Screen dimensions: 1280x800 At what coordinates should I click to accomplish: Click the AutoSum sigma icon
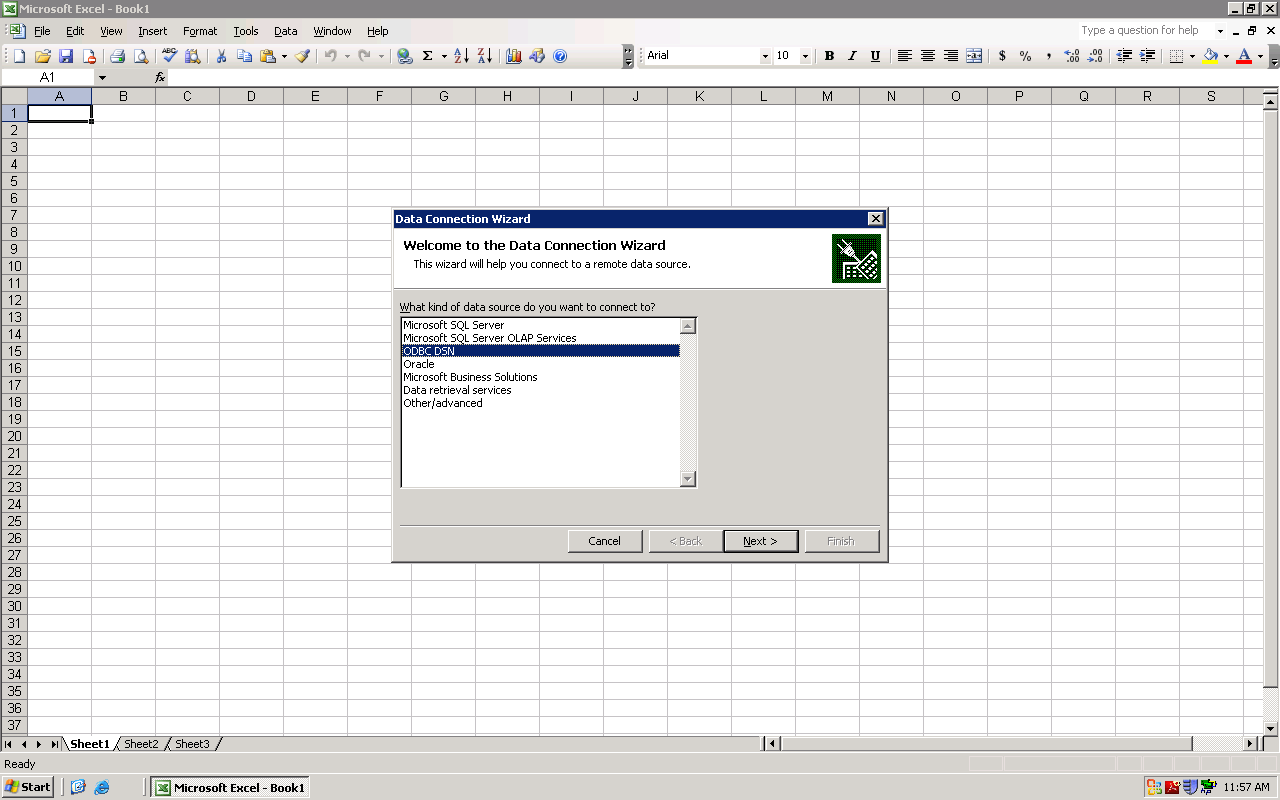428,56
